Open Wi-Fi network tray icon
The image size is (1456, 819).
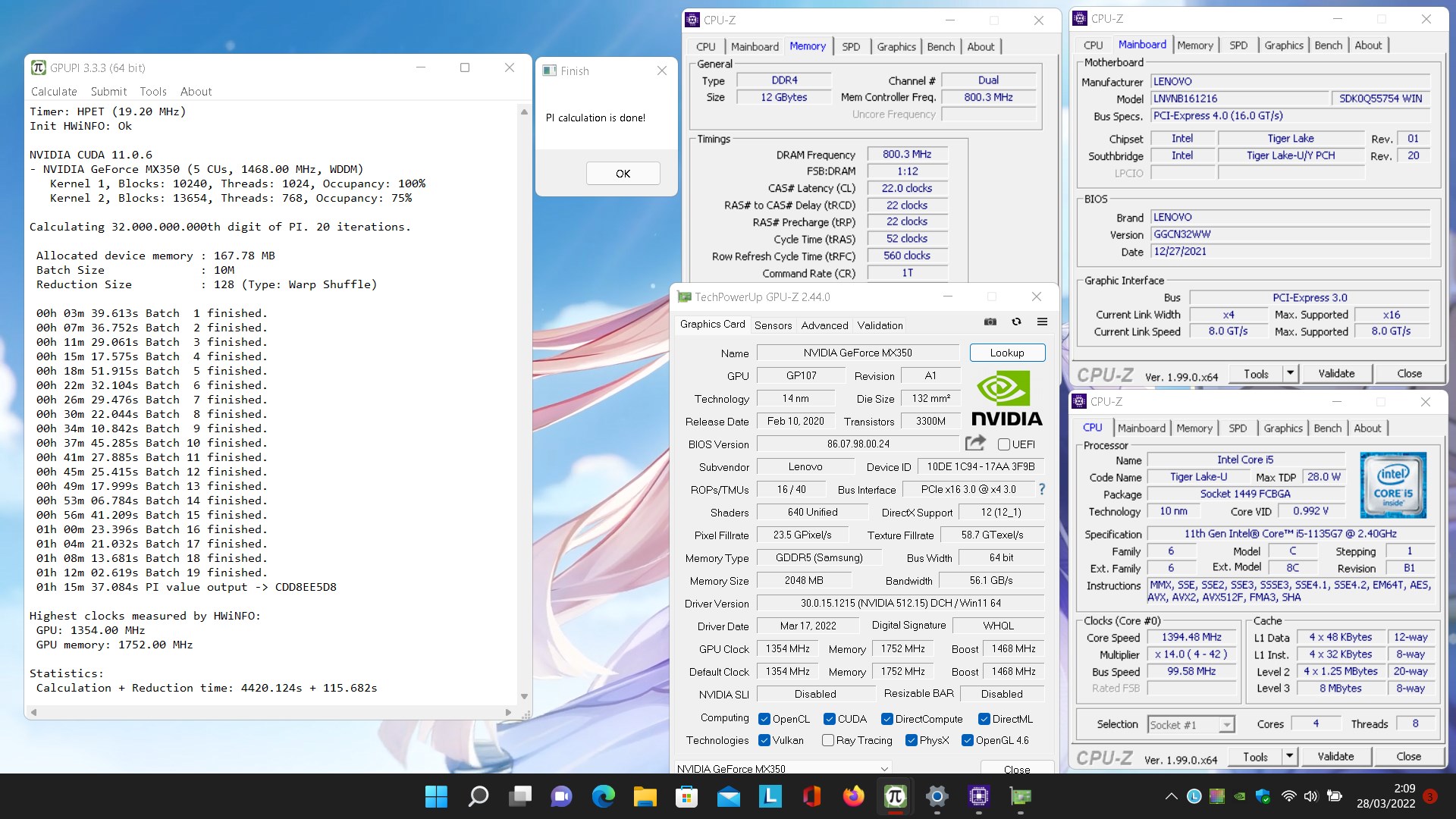(1288, 796)
